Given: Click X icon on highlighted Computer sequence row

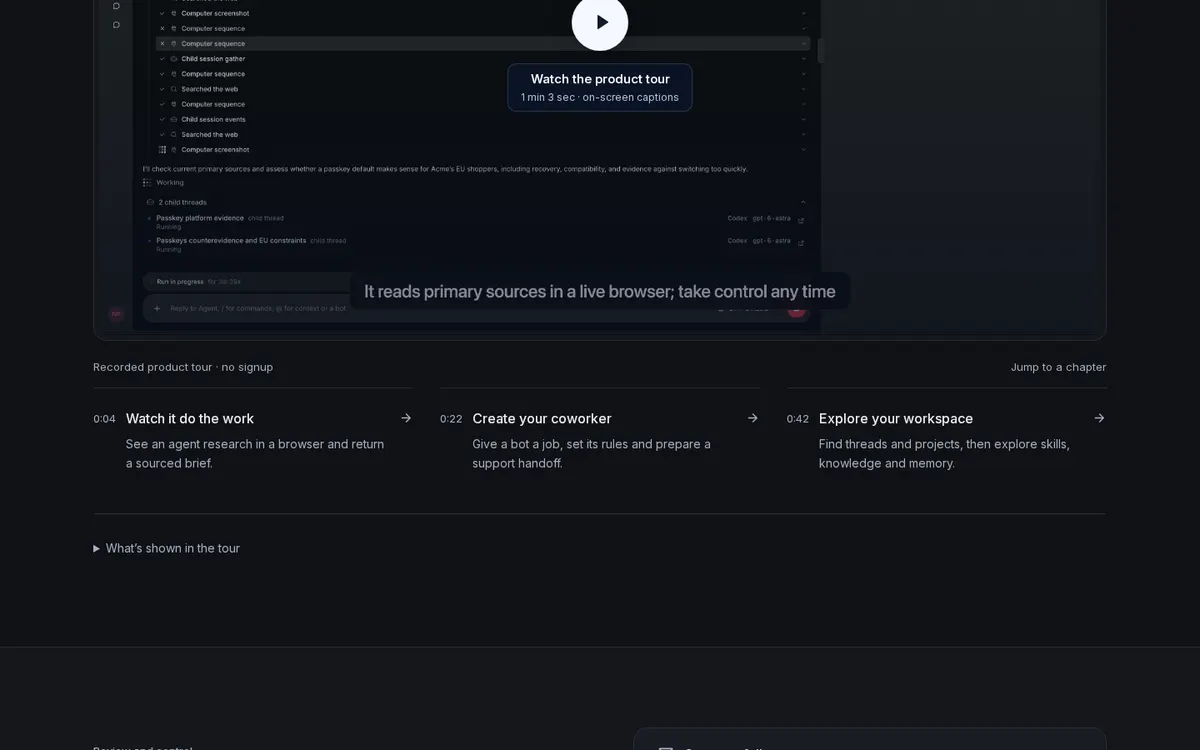Looking at the screenshot, I should pyautogui.click(x=162, y=44).
